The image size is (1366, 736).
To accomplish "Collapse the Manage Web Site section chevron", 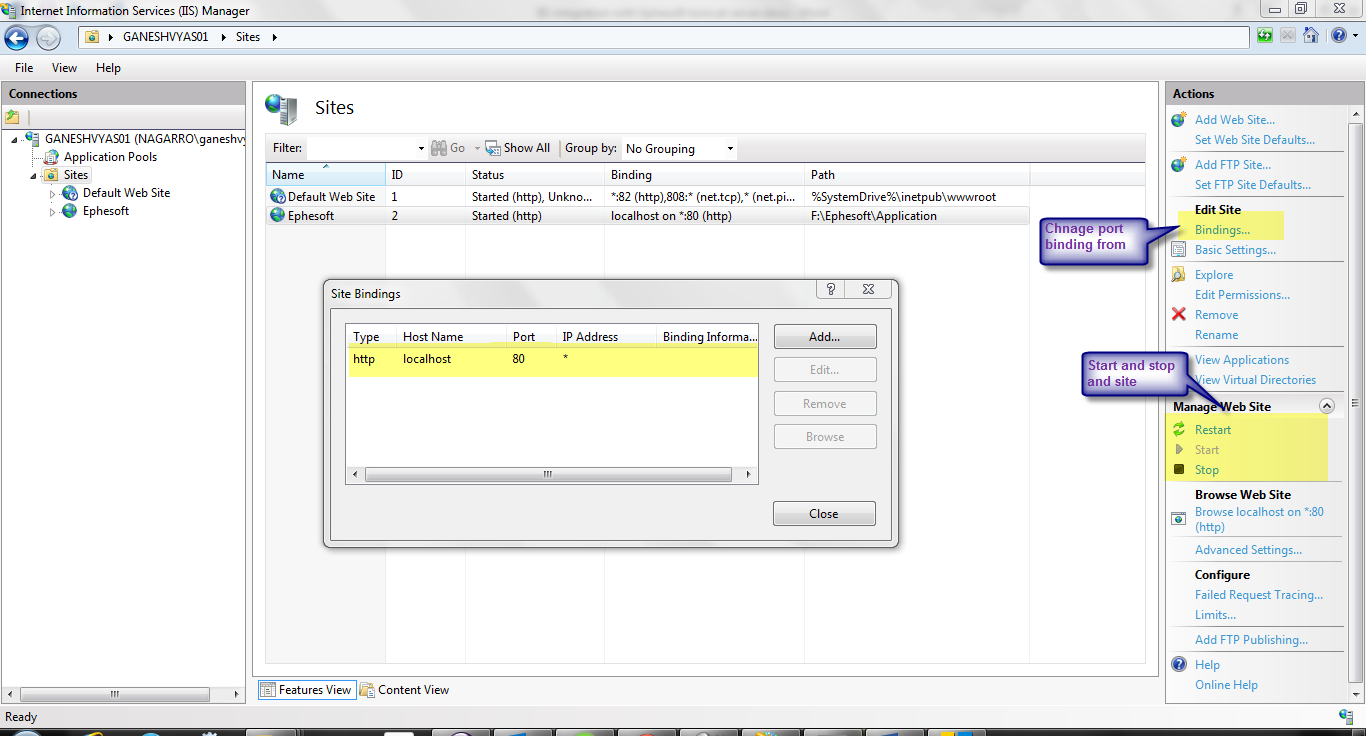I will click(1327, 406).
